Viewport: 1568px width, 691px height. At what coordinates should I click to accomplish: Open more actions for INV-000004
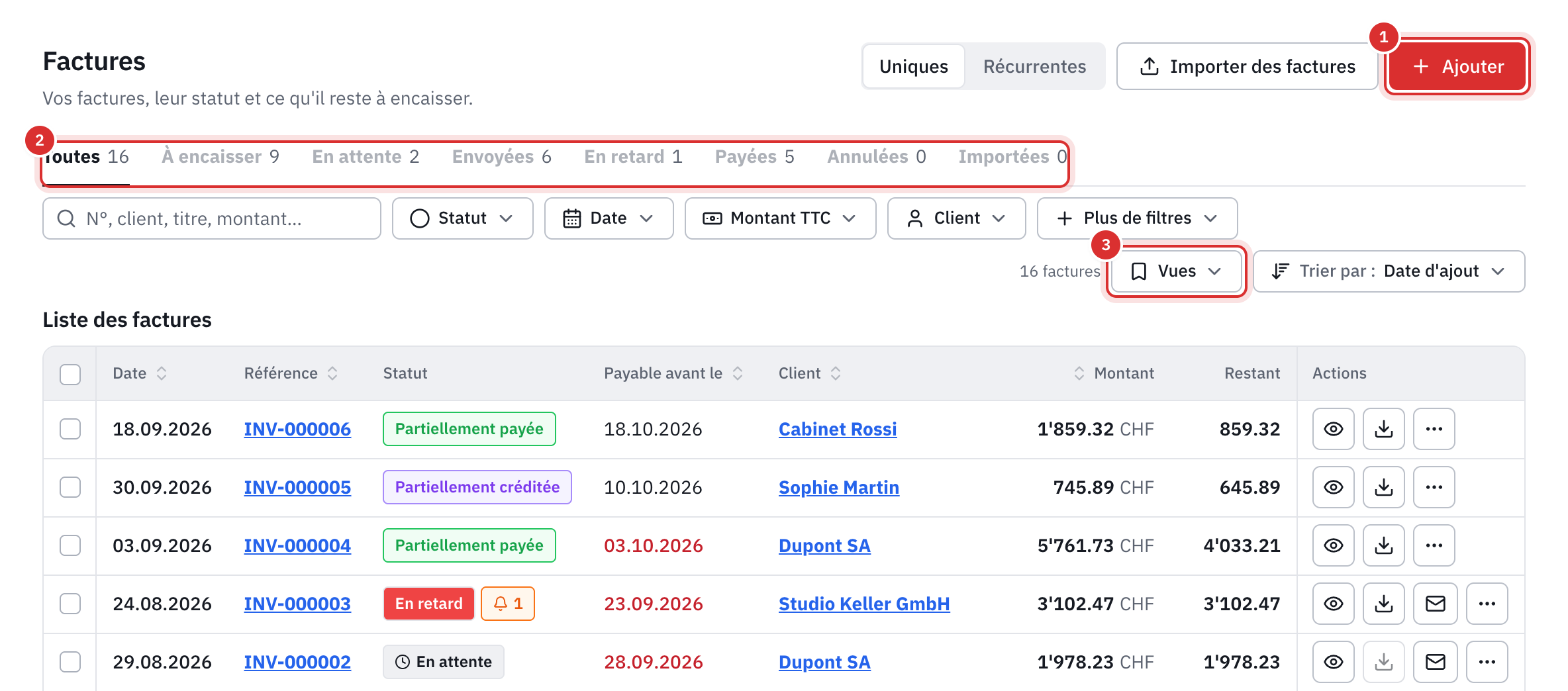click(x=1434, y=545)
